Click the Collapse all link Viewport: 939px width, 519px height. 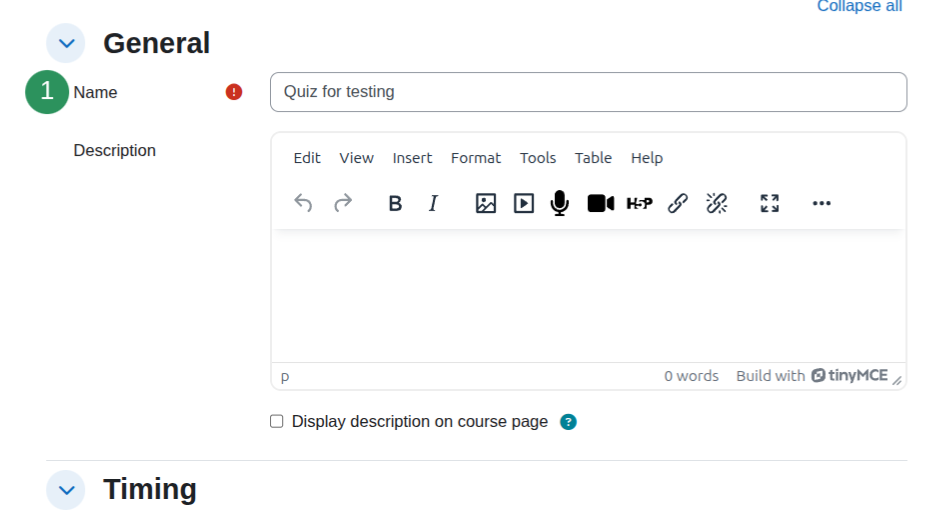tap(859, 7)
